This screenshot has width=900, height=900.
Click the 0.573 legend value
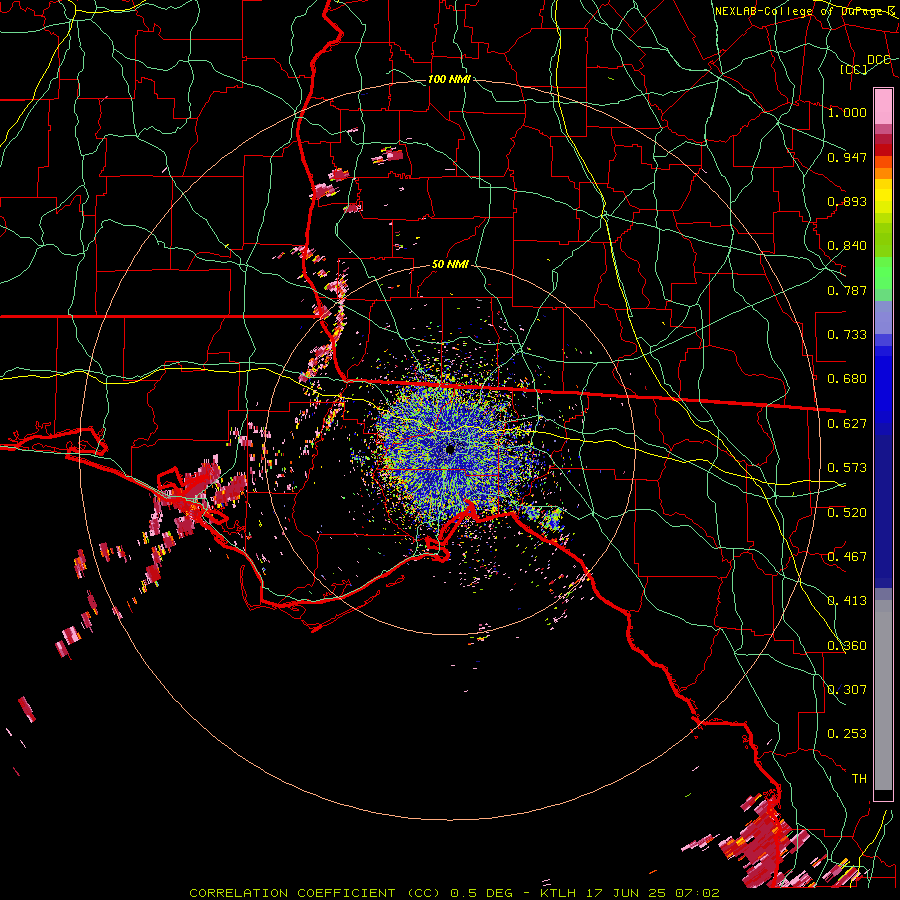point(847,468)
